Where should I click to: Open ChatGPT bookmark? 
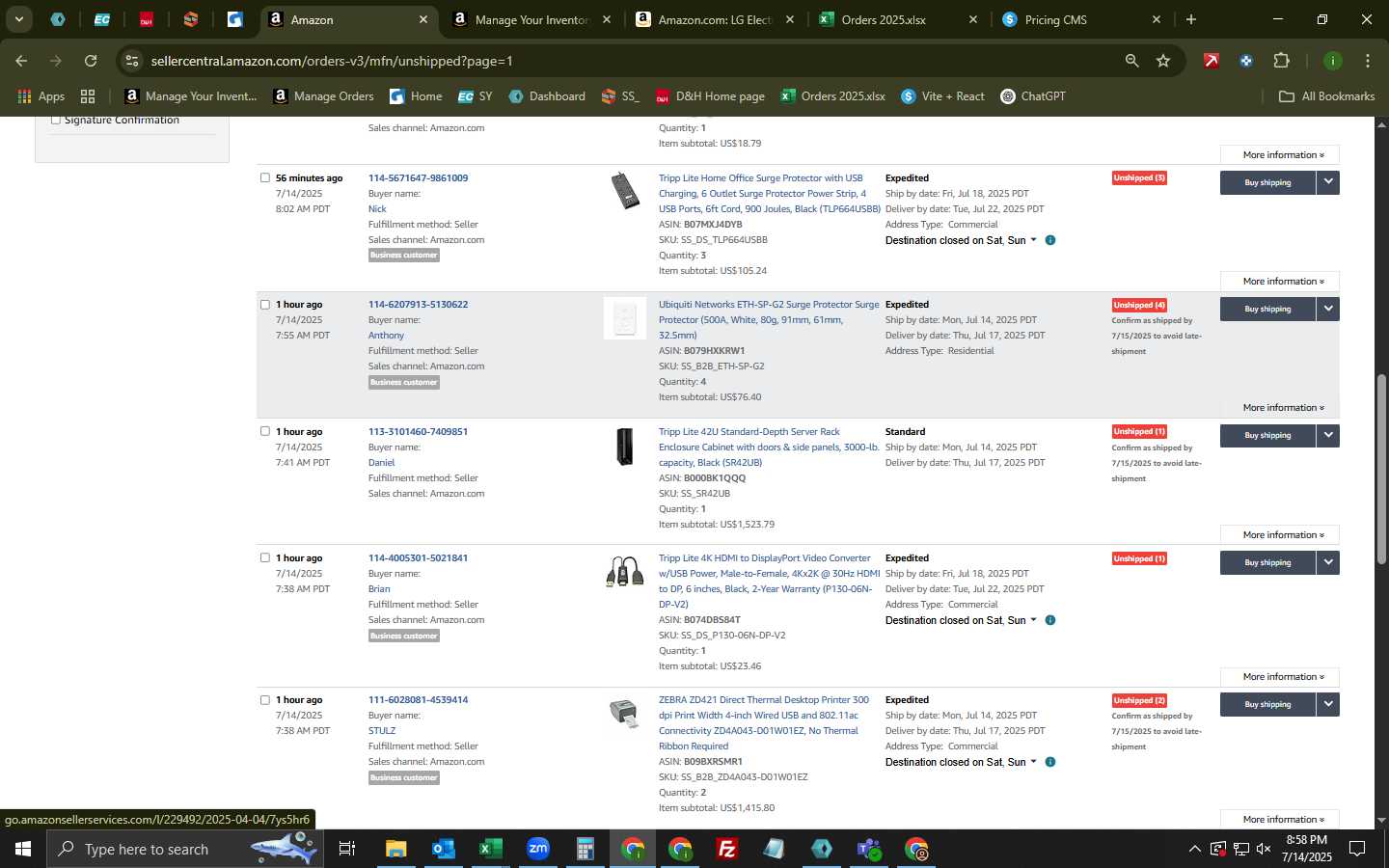1033,96
